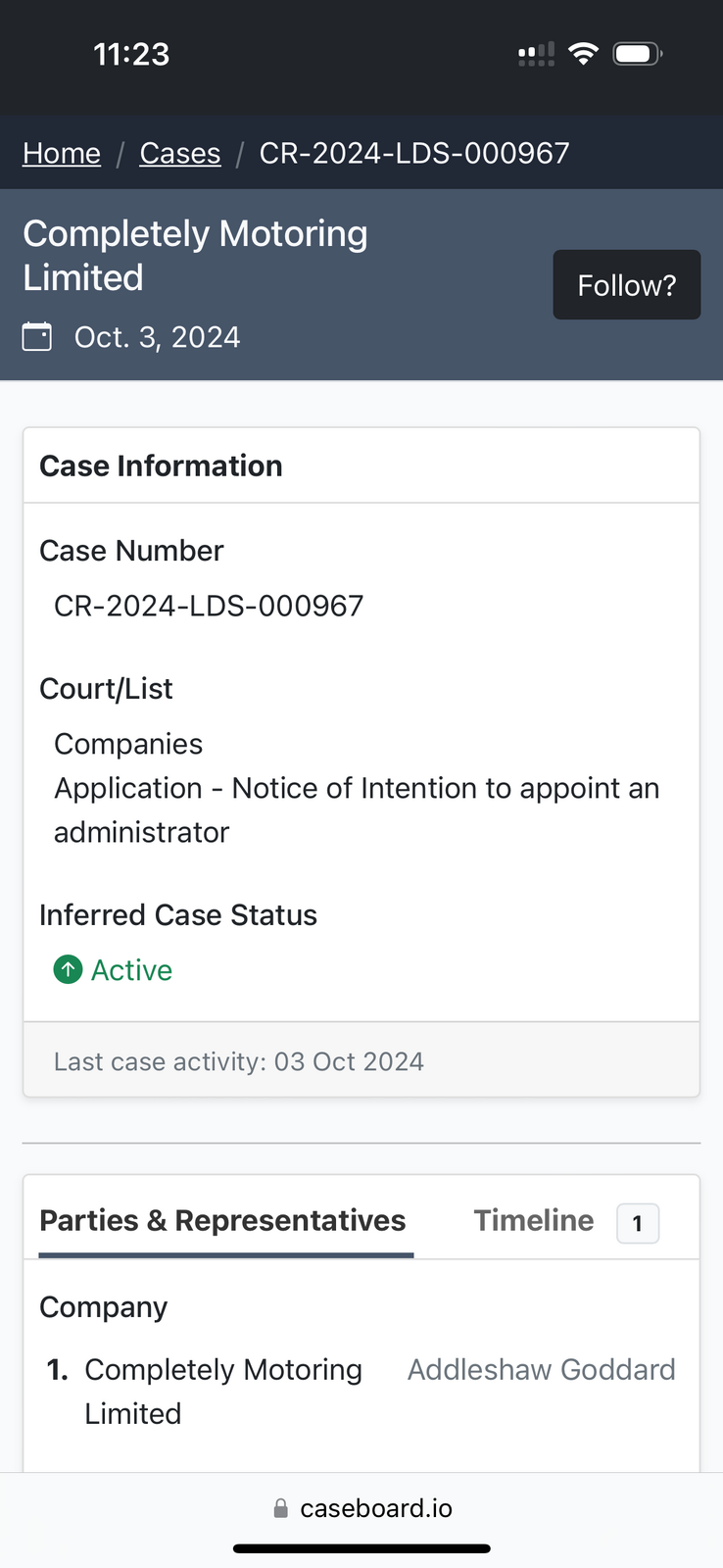Tap the battery icon in status bar
This screenshot has height=1568, width=723.
(x=637, y=54)
